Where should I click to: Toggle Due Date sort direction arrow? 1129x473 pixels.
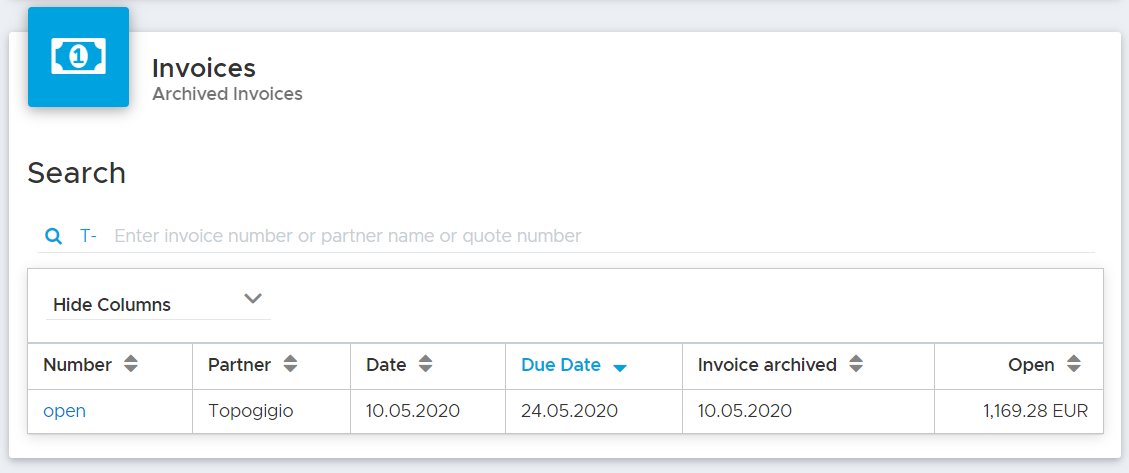click(x=619, y=368)
